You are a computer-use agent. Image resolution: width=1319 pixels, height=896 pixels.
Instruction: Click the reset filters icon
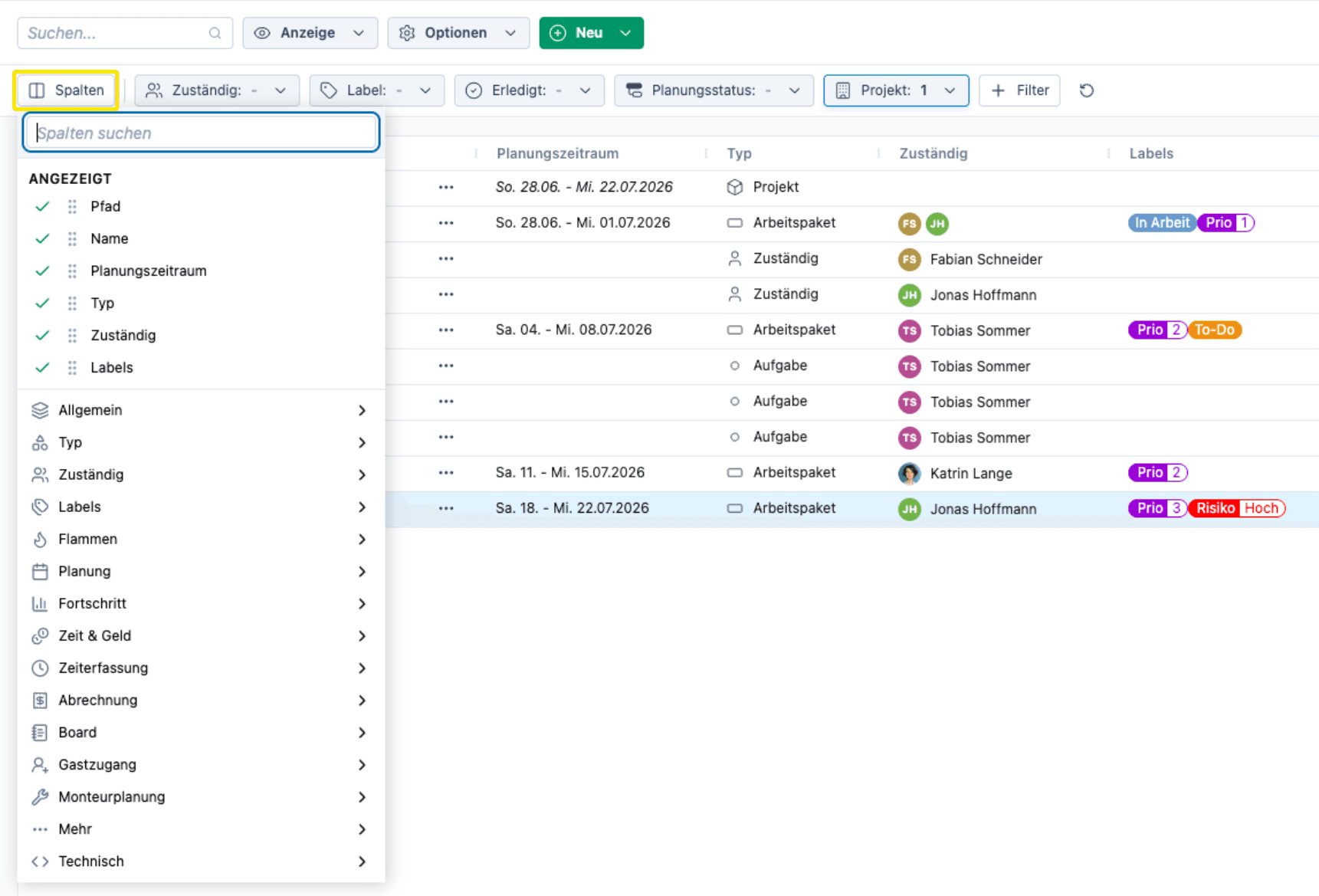[1086, 90]
